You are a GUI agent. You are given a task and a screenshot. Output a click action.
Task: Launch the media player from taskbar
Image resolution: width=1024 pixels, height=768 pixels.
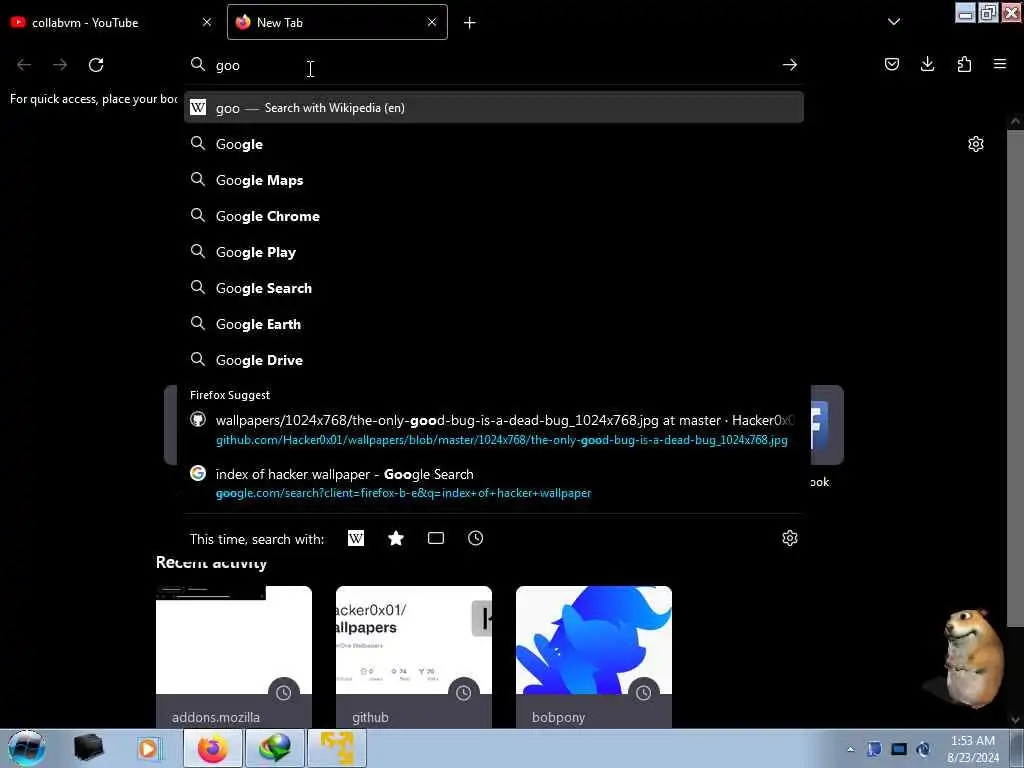(148, 748)
